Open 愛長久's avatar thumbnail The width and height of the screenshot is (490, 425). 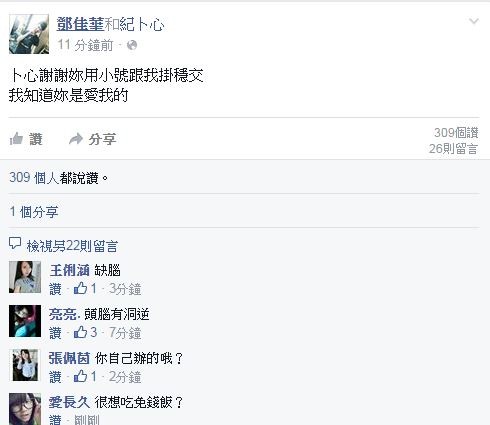25,409
